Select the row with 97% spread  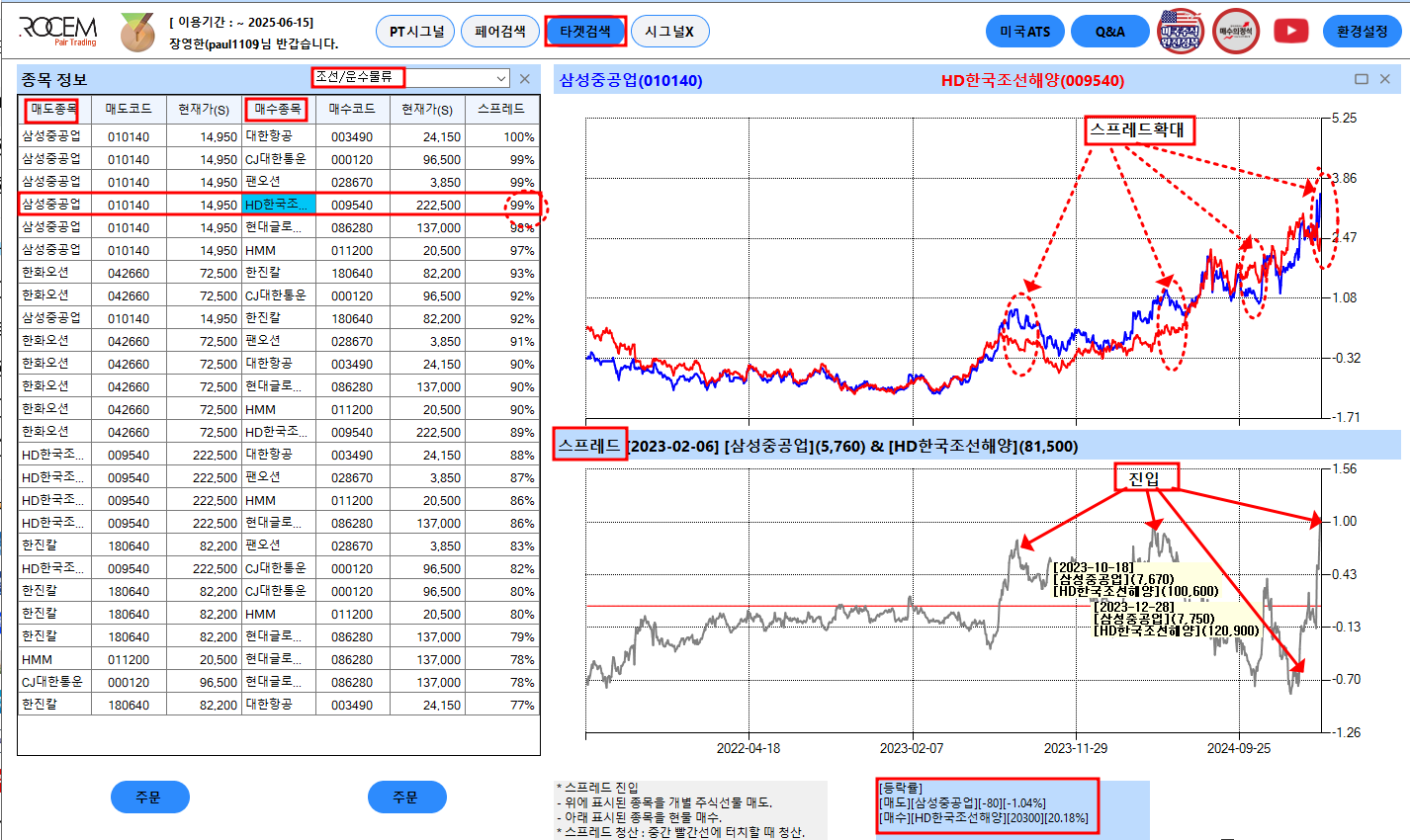(279, 250)
